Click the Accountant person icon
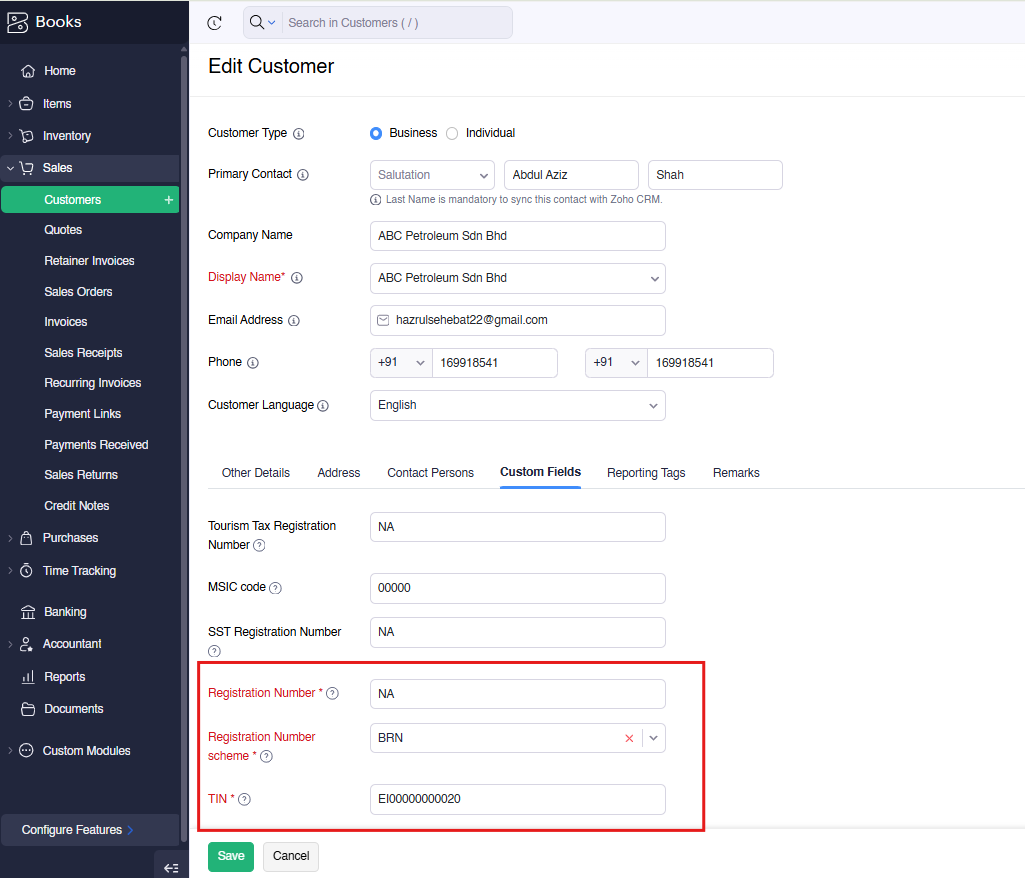 pyautogui.click(x=26, y=644)
